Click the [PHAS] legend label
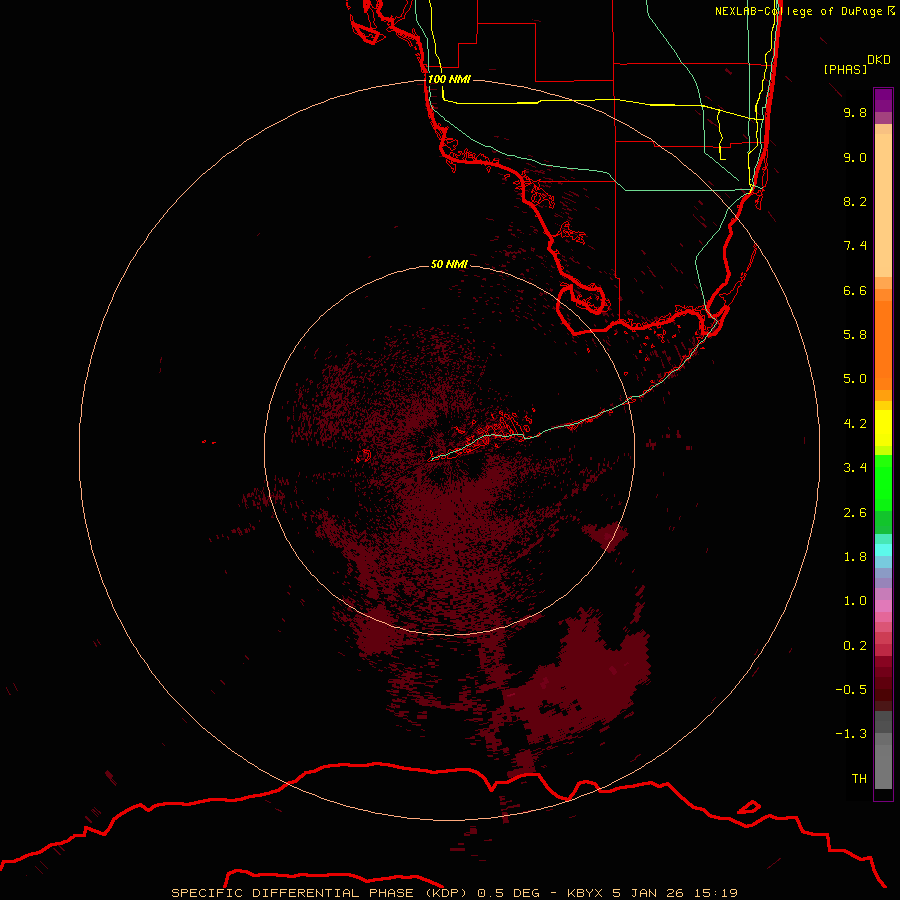900x900 pixels. click(845, 69)
